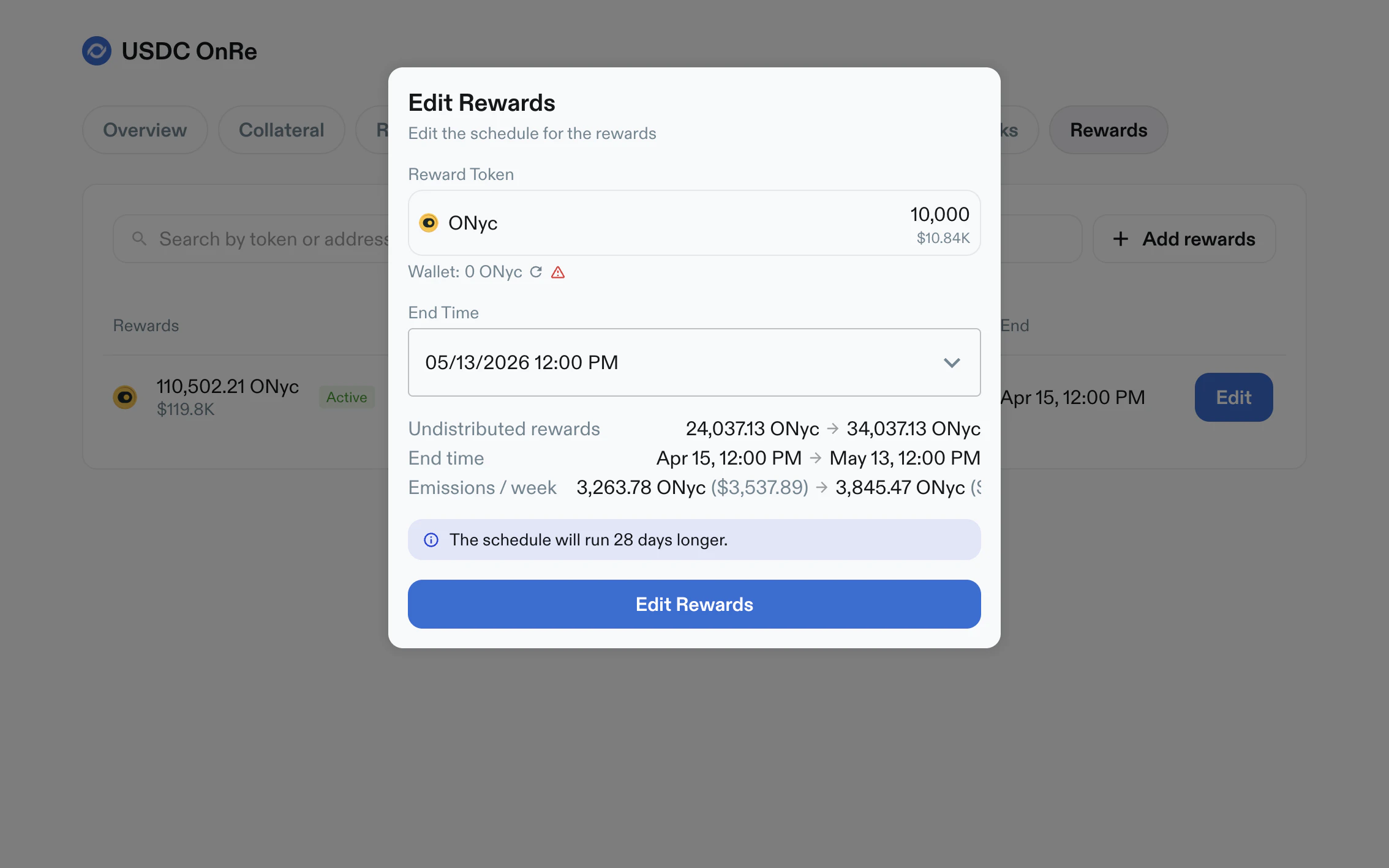The height and width of the screenshot is (868, 1389).
Task: Click the USDC OnRe logo icon
Action: tap(97, 51)
